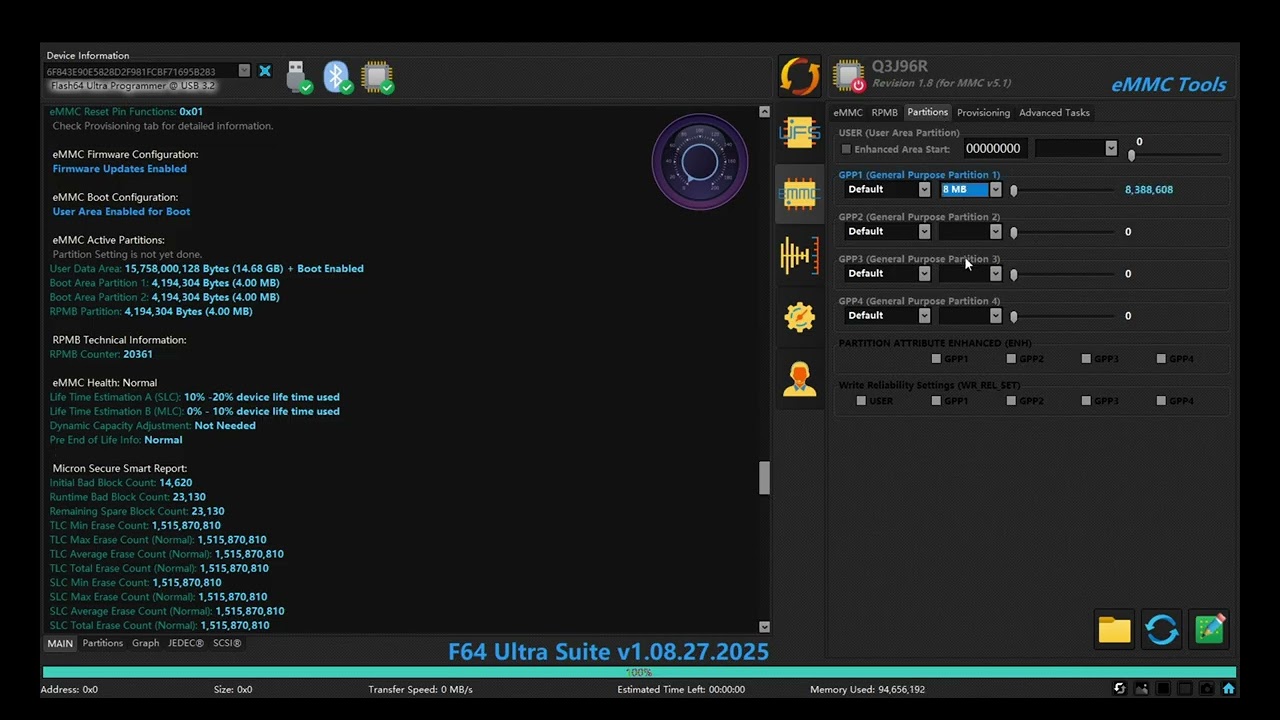Click the GPP3 size slider
1280x720 pixels.
tap(1062, 274)
